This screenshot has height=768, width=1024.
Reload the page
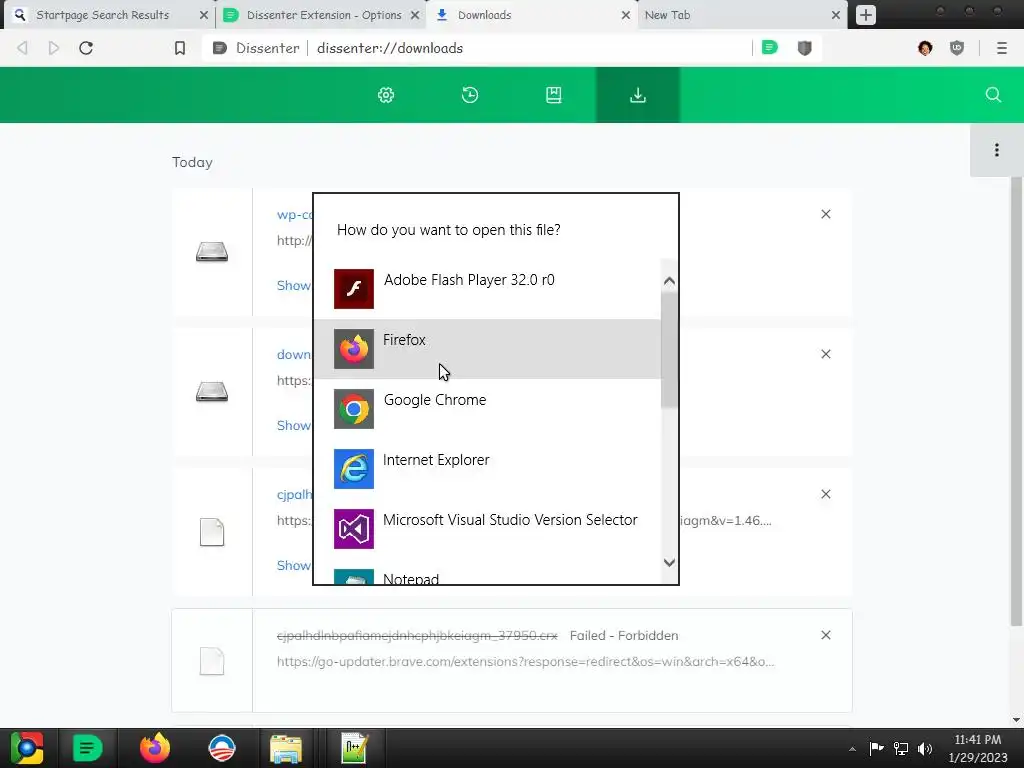click(86, 48)
